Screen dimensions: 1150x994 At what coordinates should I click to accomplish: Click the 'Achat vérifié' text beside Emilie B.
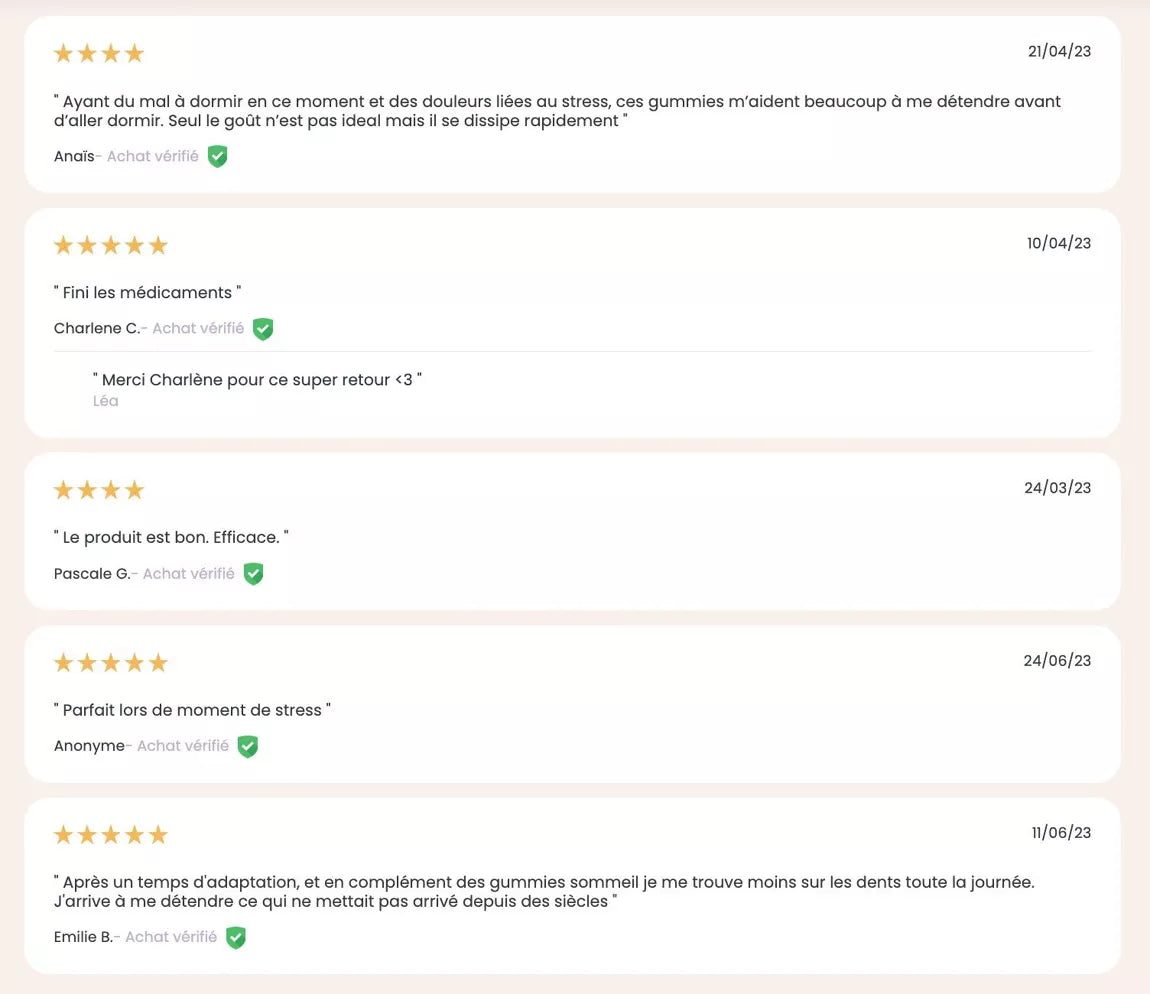pyautogui.click(x=171, y=938)
